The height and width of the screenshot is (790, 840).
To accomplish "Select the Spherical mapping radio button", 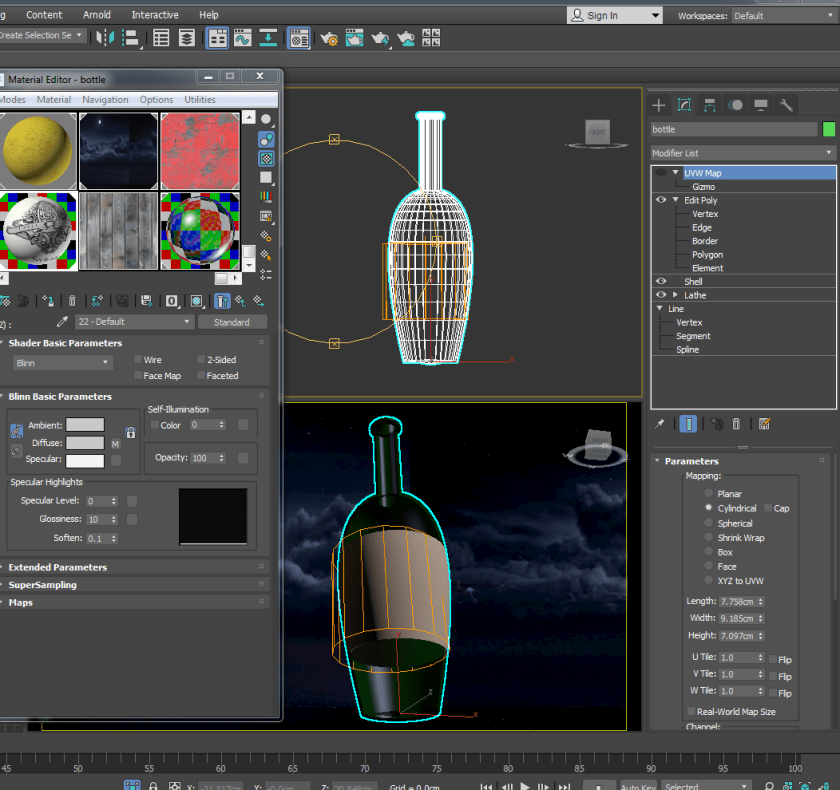I will click(x=709, y=523).
